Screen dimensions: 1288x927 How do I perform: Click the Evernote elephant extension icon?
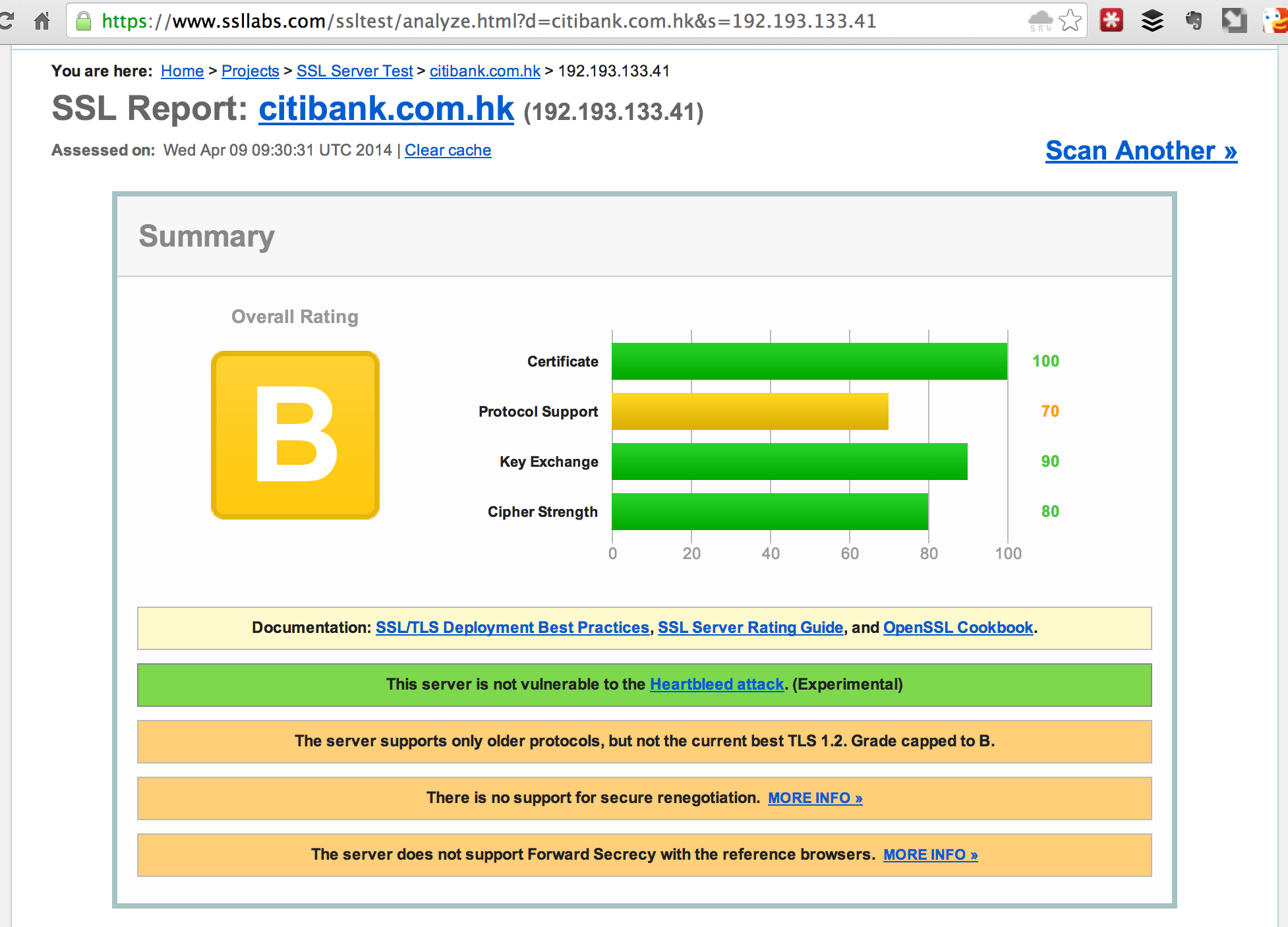(x=1194, y=20)
